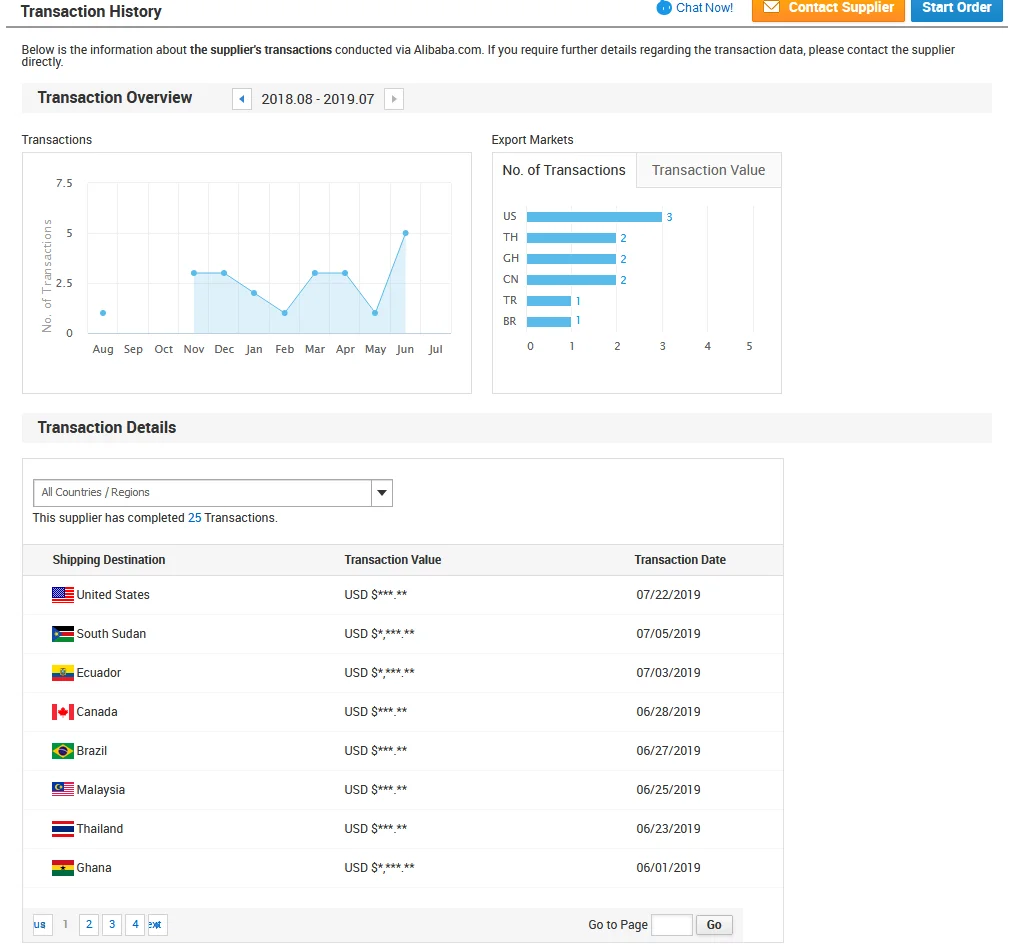The height and width of the screenshot is (946, 1014).
Task: Switch to the Transaction Value tab
Action: pyautogui.click(x=708, y=171)
